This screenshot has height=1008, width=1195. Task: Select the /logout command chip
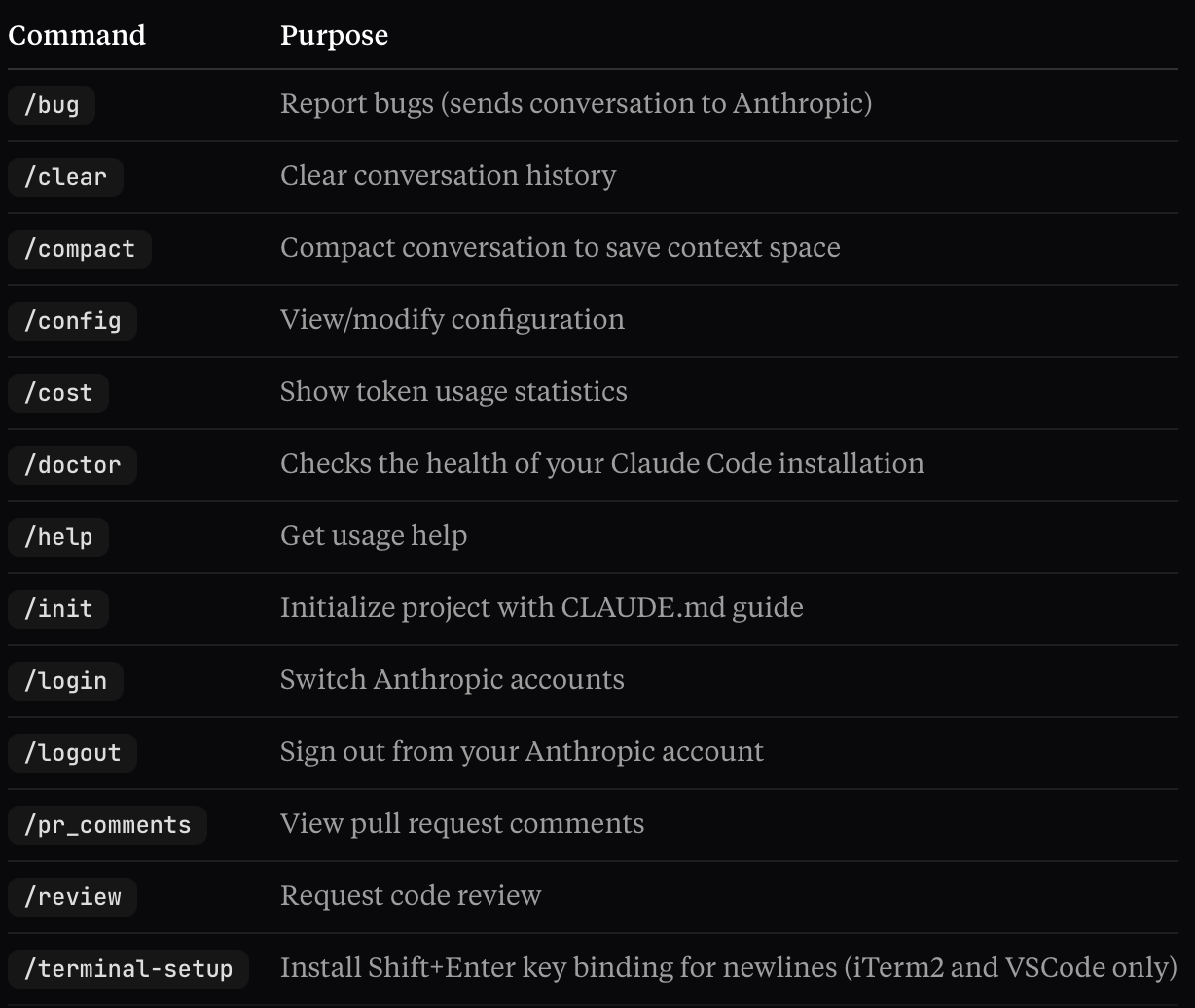72,752
